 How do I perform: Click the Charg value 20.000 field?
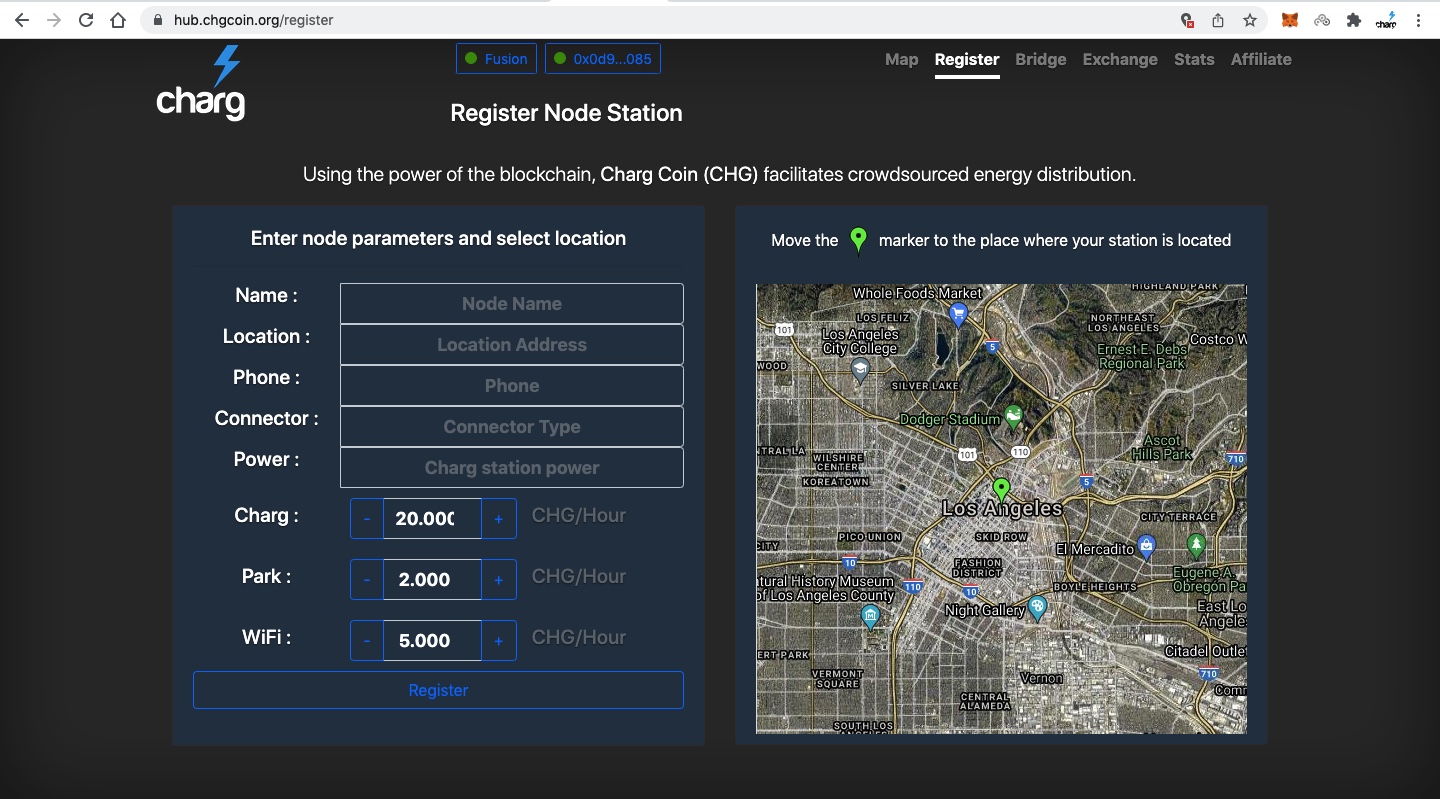coord(432,519)
